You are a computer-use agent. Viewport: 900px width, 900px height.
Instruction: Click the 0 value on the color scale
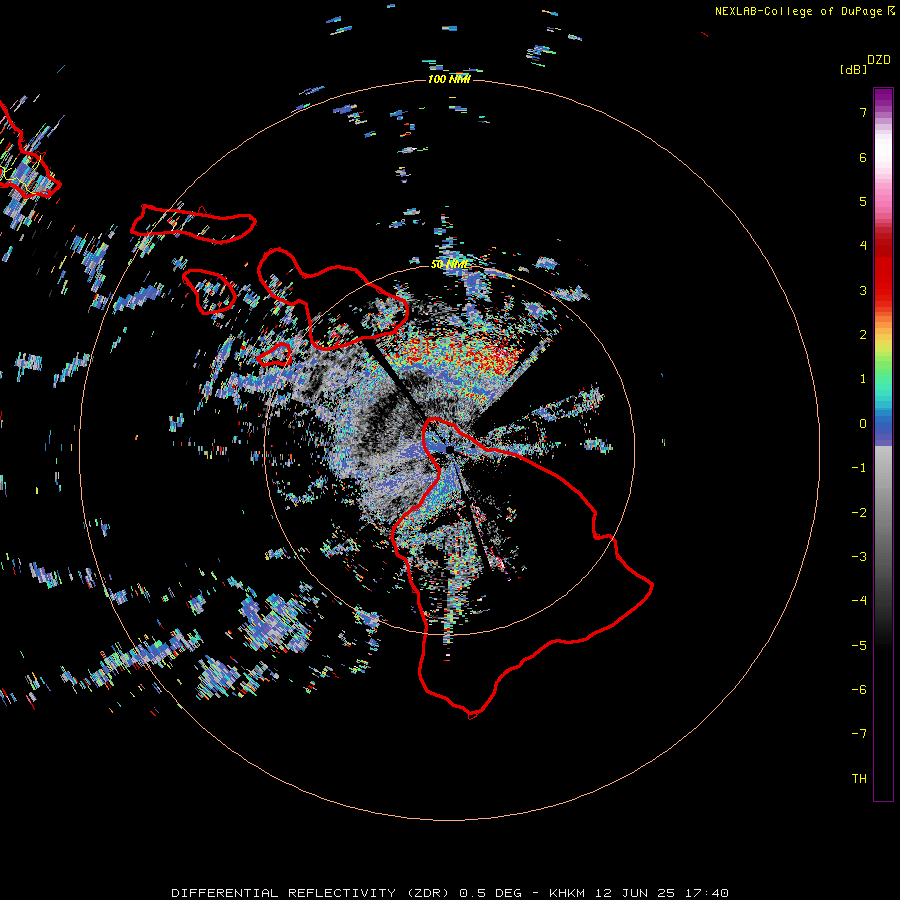tap(863, 424)
